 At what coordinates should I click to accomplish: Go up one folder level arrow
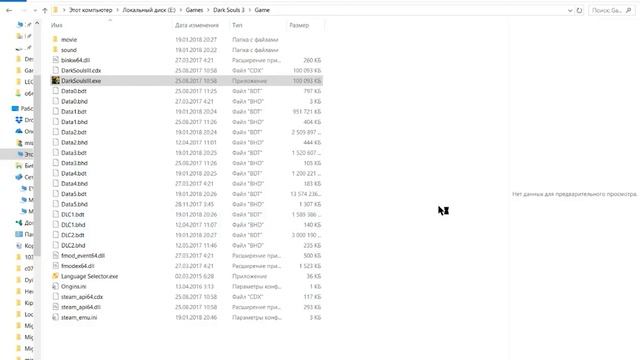click(45, 10)
